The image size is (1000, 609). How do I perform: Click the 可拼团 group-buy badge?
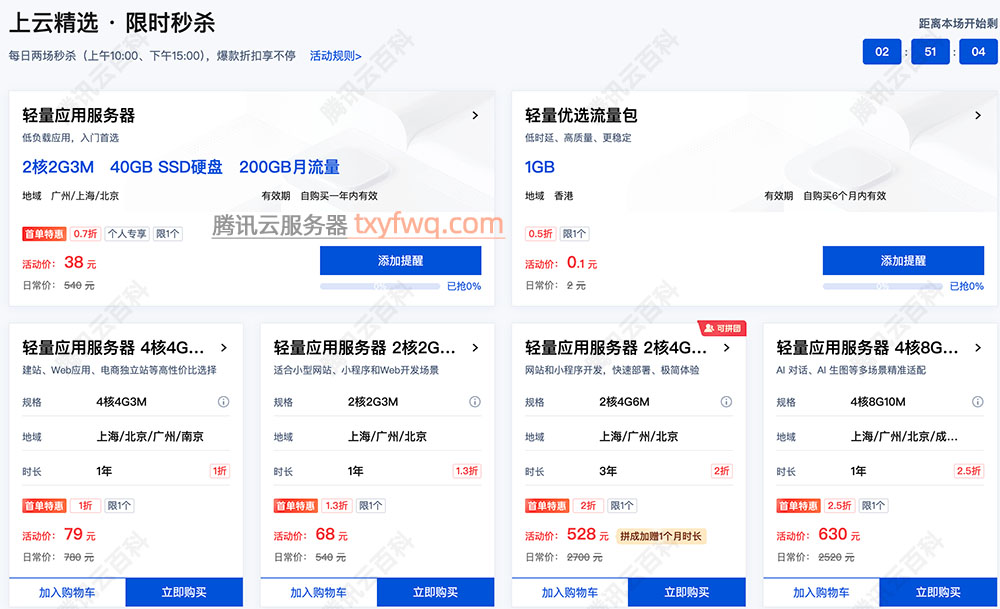coord(722,328)
